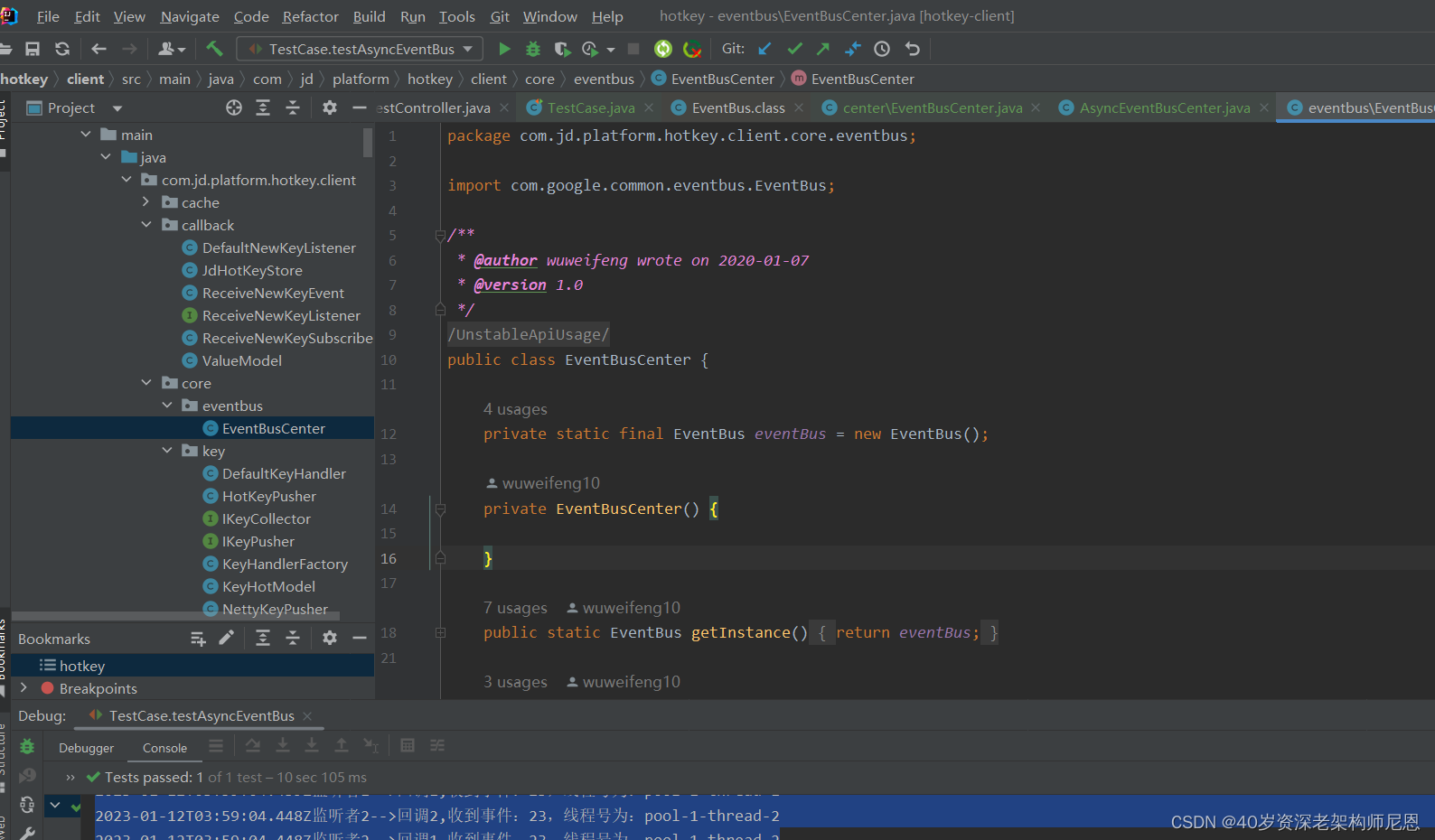Image resolution: width=1435 pixels, height=840 pixels.
Task: Open the run configuration dropdown TestCase.testAsyncEventBus
Action: (x=360, y=49)
